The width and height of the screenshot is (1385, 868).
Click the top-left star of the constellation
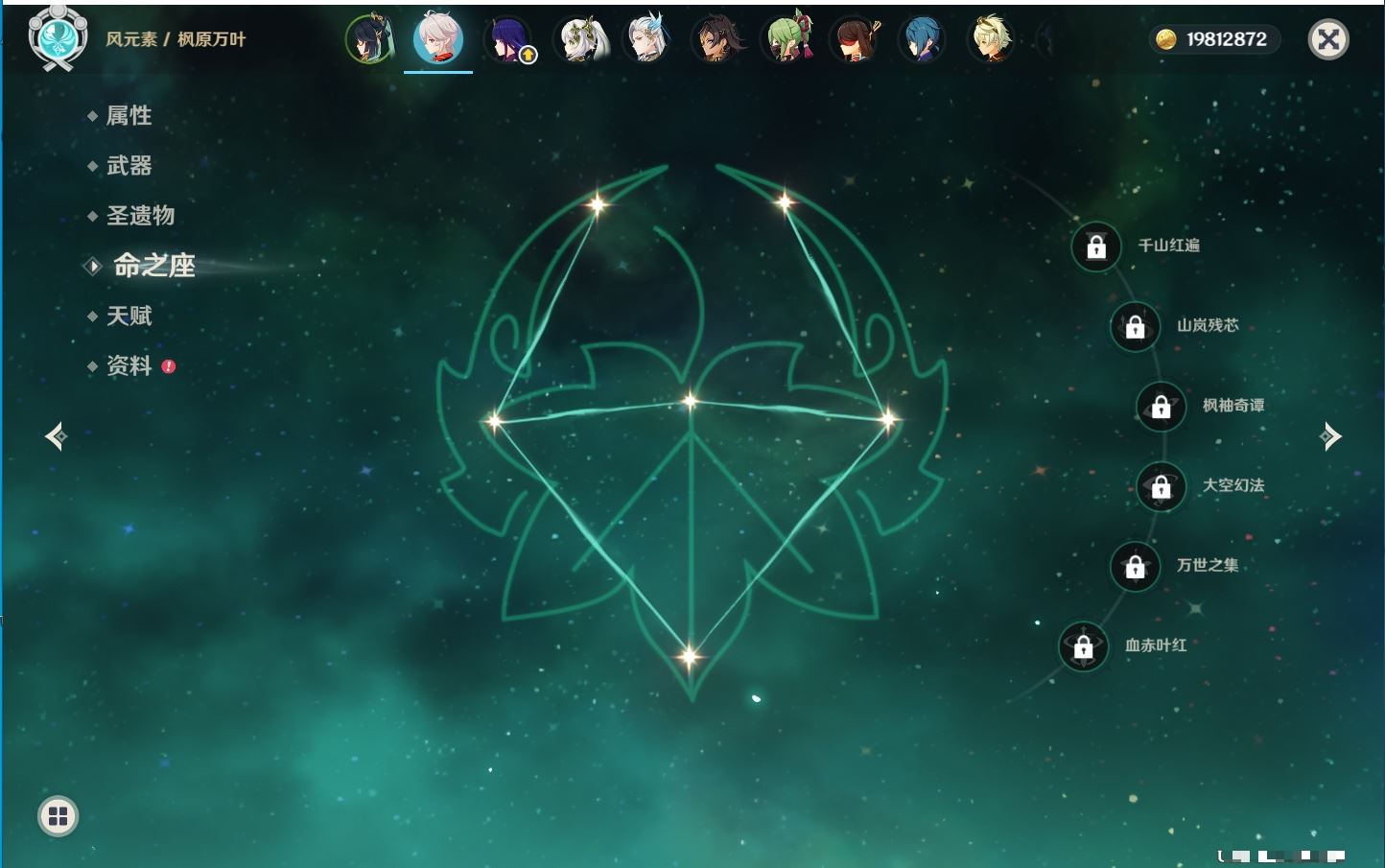(x=598, y=203)
